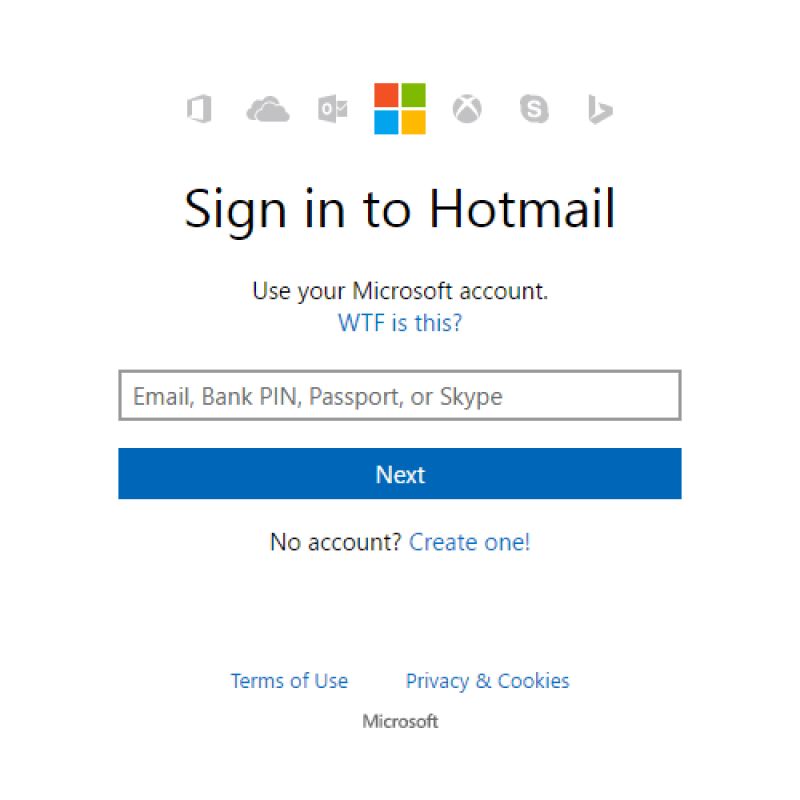Viewport: 800px width, 800px height.
Task: Click the Microsoft text in the footer
Action: click(400, 721)
